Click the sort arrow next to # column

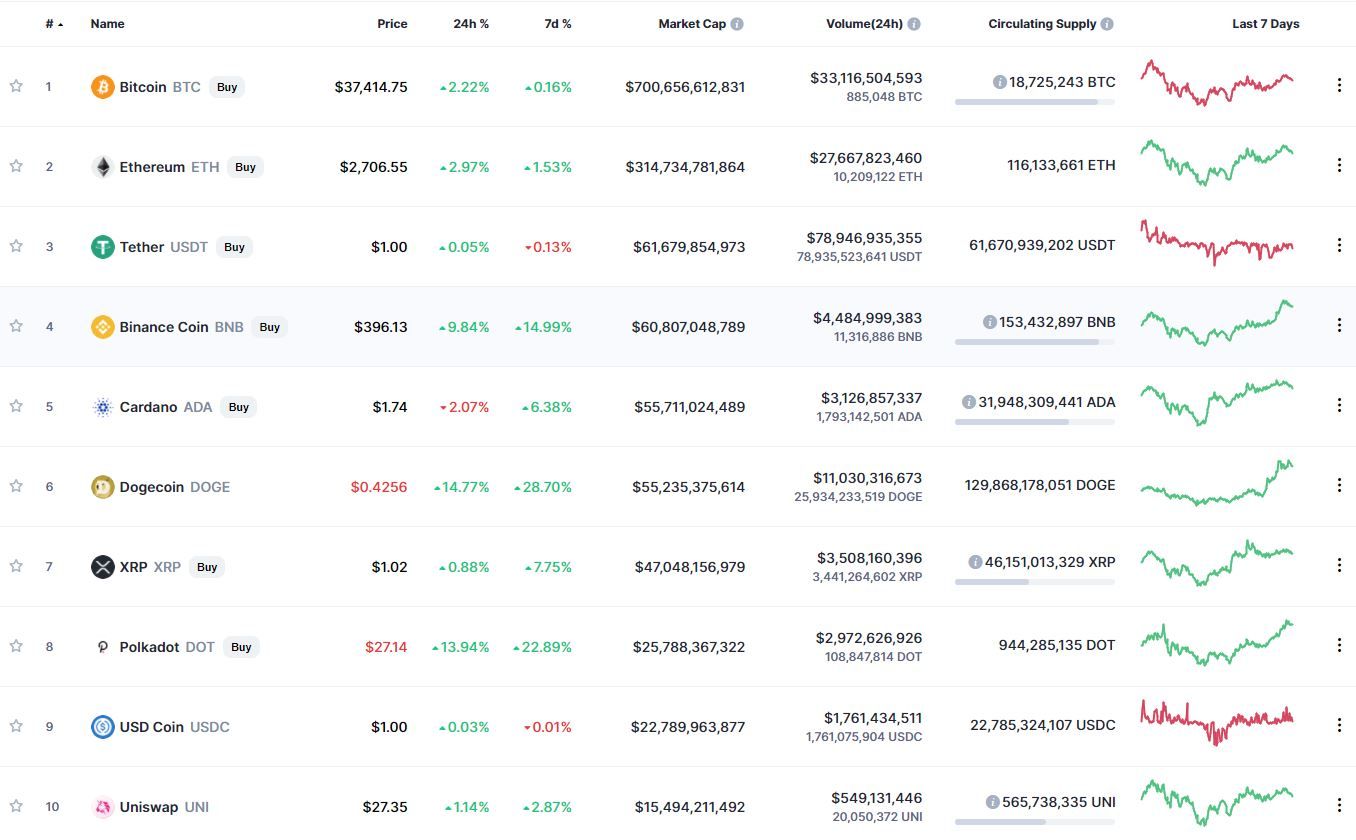(x=60, y=24)
